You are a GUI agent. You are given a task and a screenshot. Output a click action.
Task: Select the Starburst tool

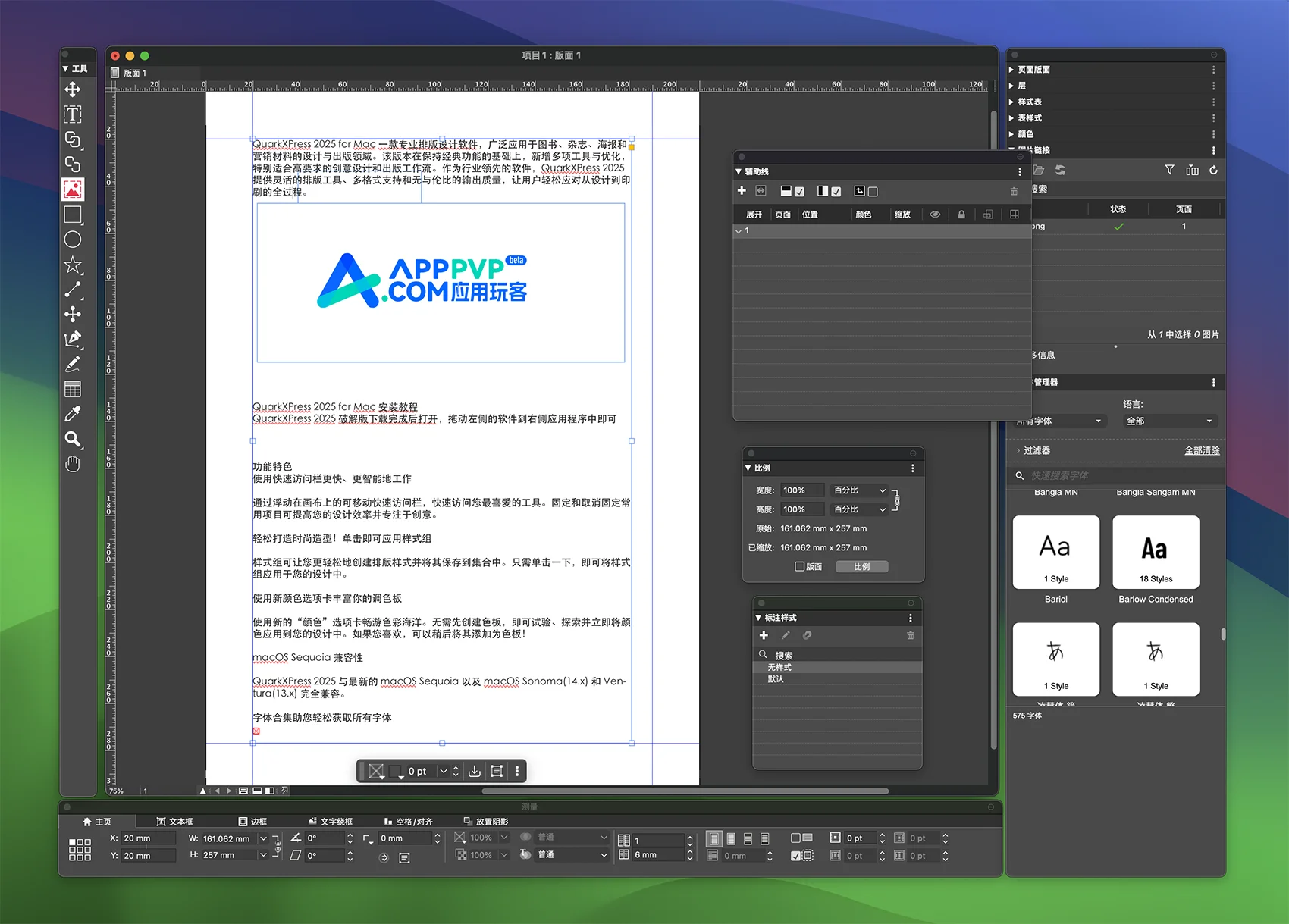(x=73, y=265)
